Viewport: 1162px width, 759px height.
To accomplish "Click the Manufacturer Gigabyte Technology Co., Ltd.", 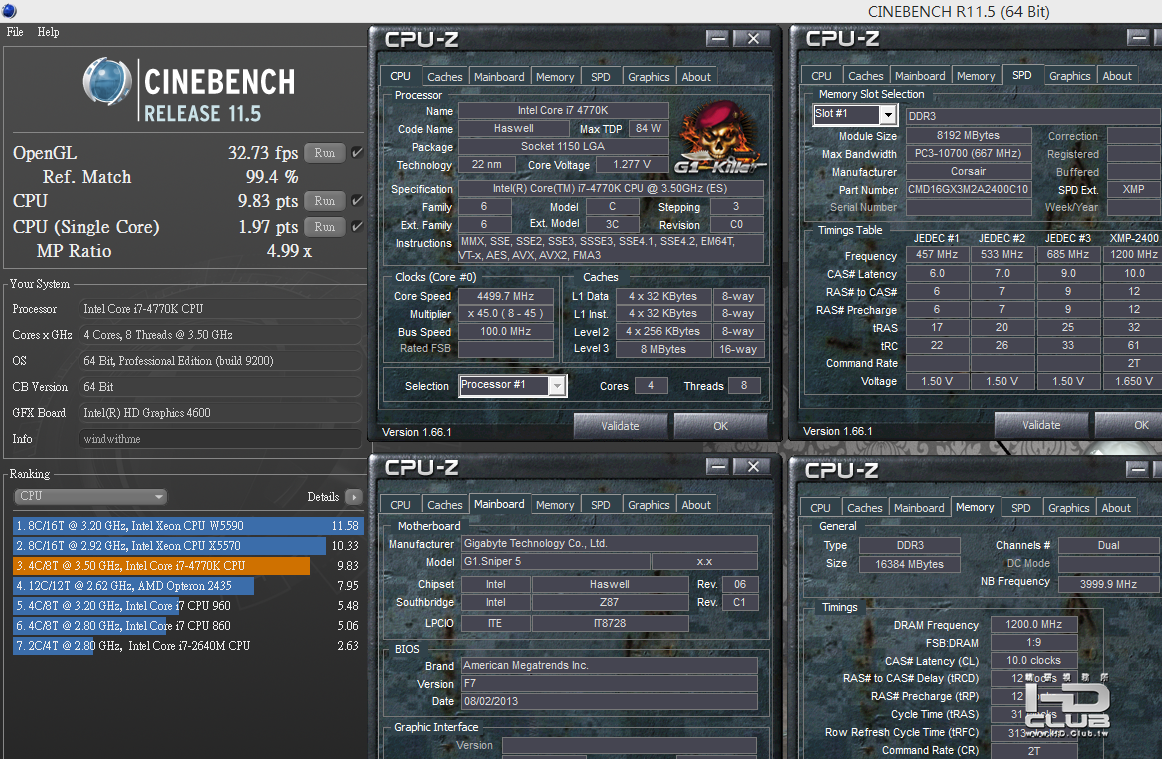I will coord(608,543).
